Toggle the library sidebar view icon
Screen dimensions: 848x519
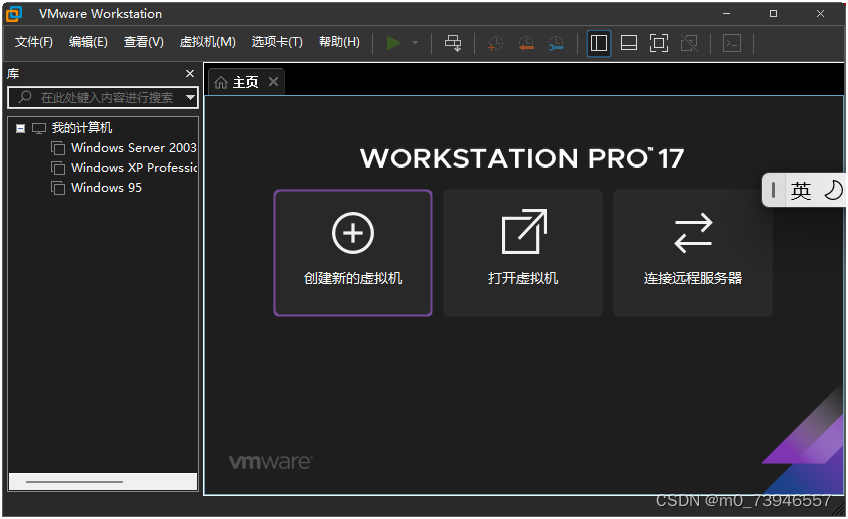[x=599, y=43]
